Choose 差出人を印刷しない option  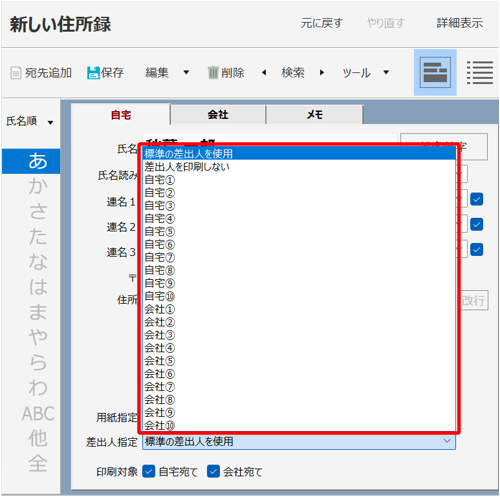point(299,167)
